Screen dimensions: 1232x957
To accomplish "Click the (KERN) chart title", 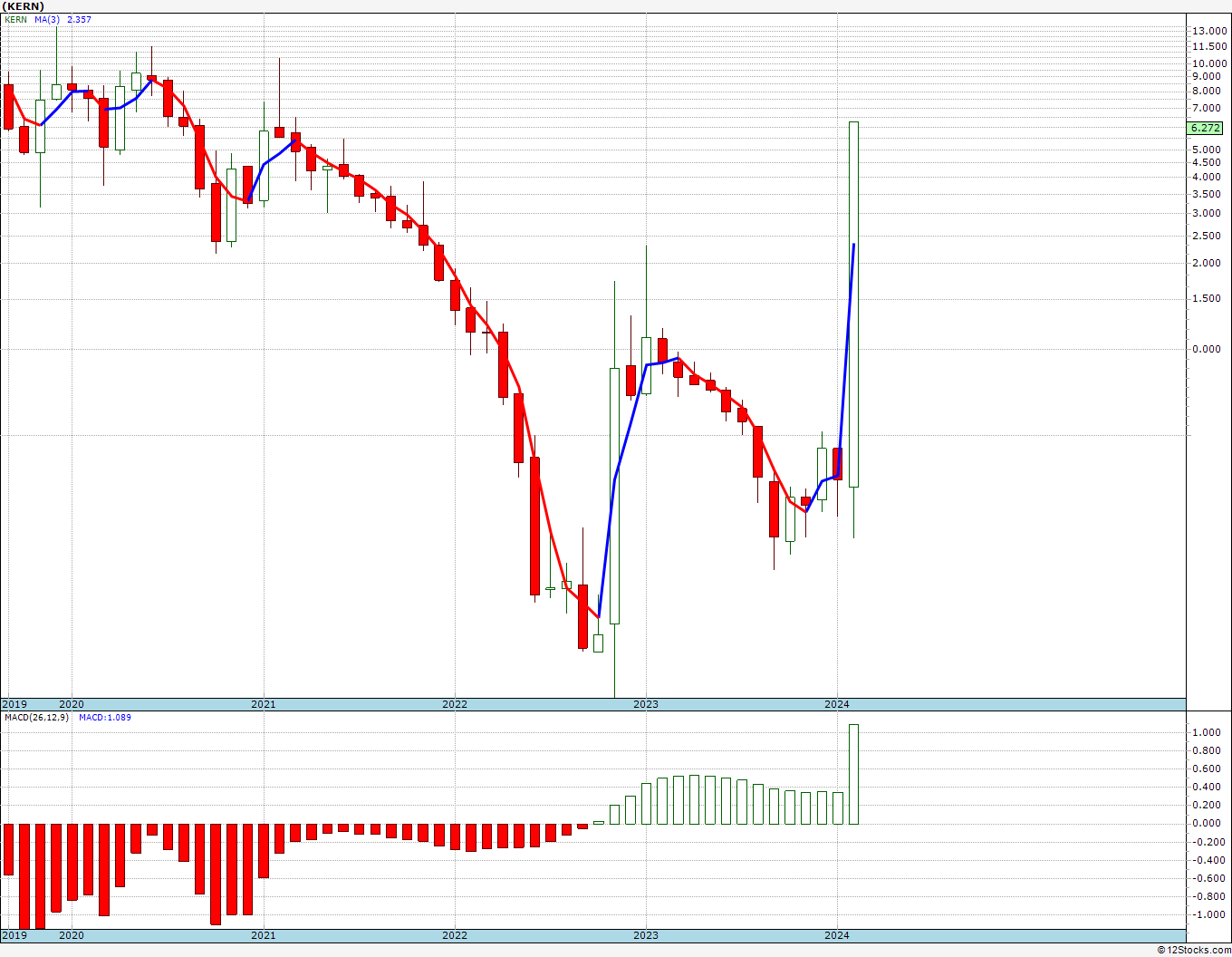I will click(24, 6).
